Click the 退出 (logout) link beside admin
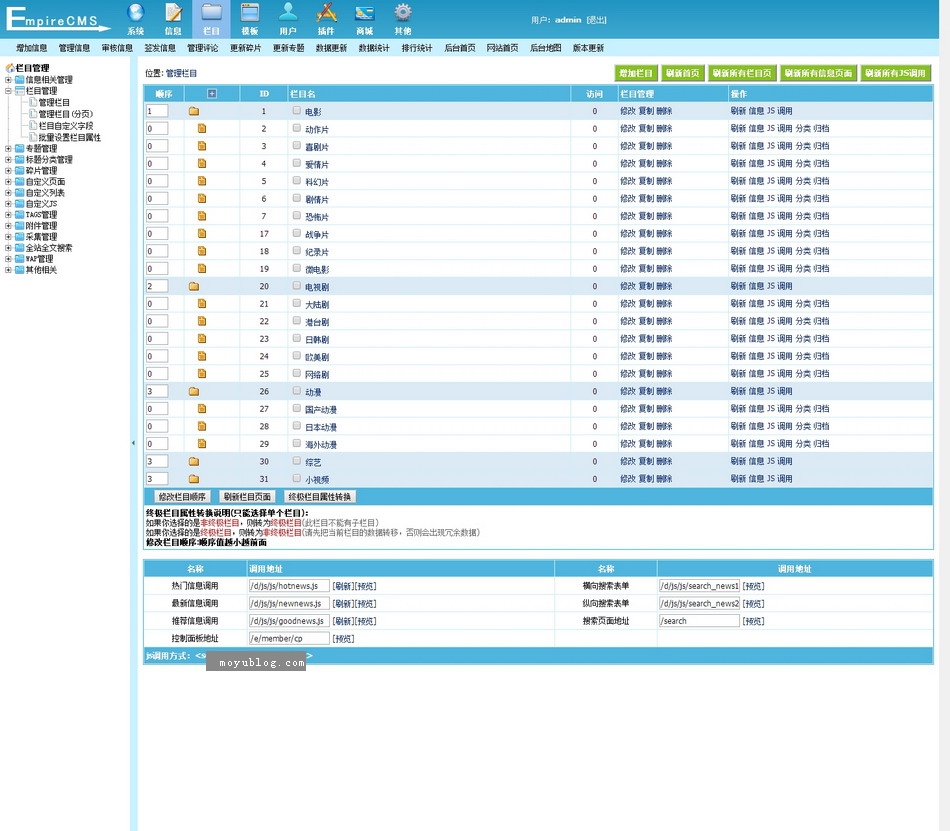The height and width of the screenshot is (831, 950). pyautogui.click(x=596, y=20)
